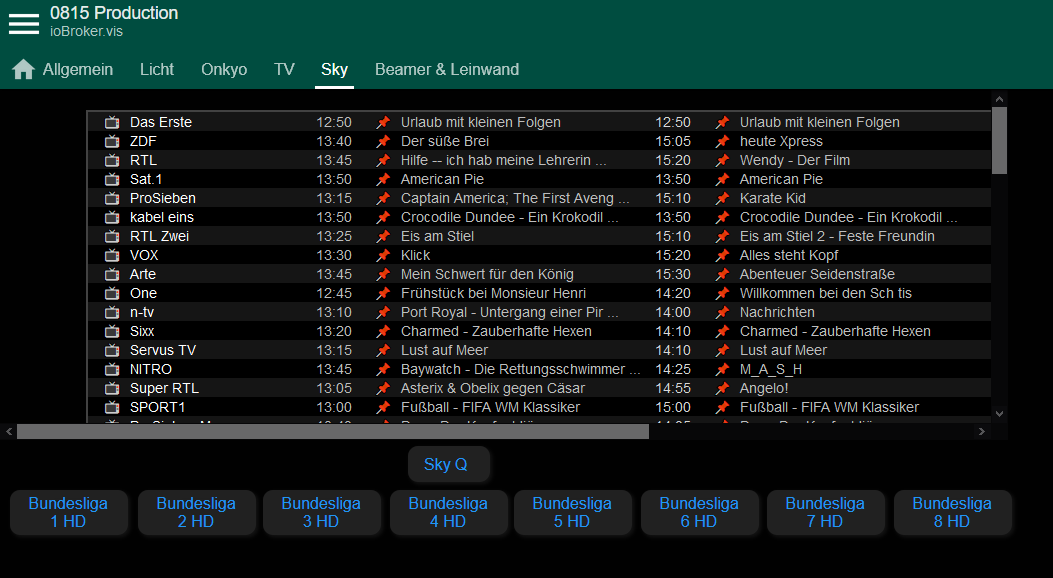Click the TV icon next to Servus TV
Image resolution: width=1053 pixels, height=578 pixels.
[112, 350]
